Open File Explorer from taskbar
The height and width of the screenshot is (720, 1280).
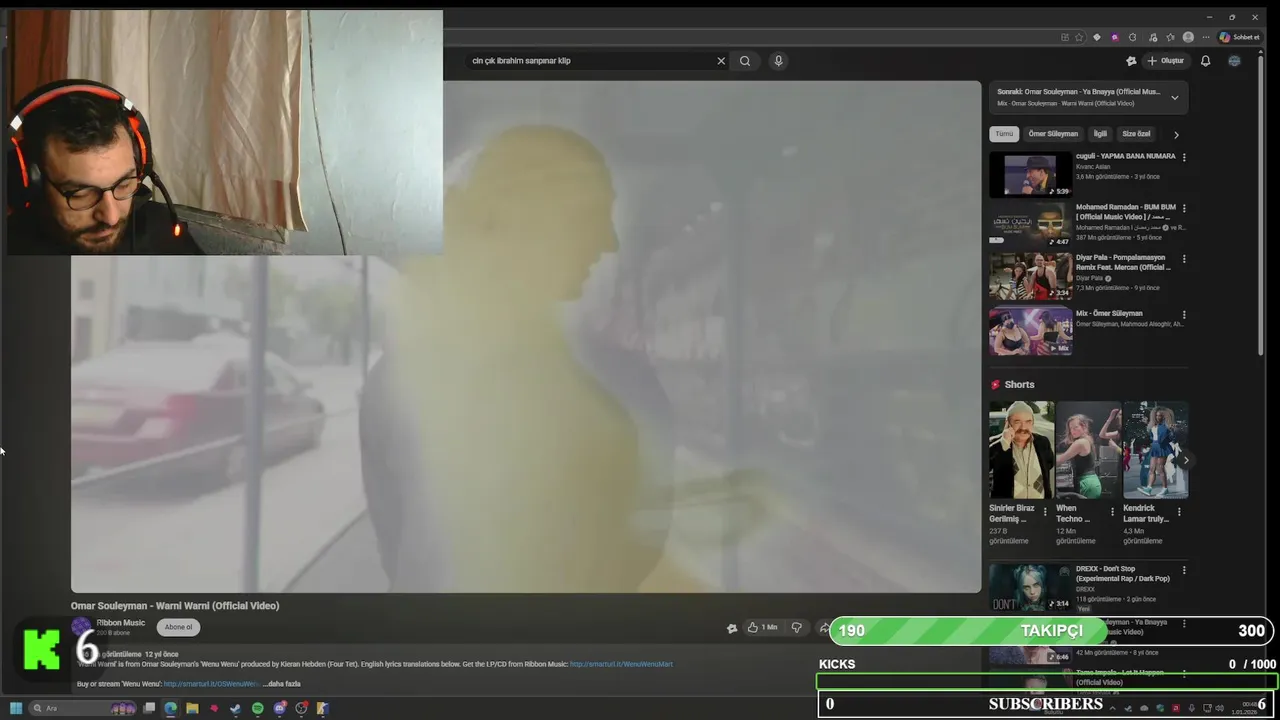[192, 708]
